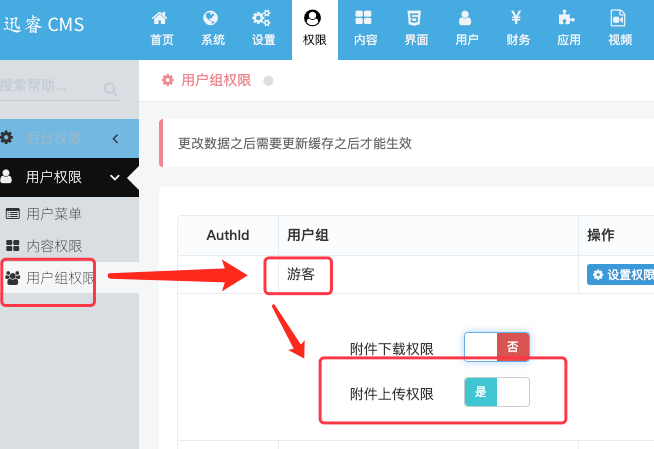Open the 内容 grid icon

pos(363,18)
